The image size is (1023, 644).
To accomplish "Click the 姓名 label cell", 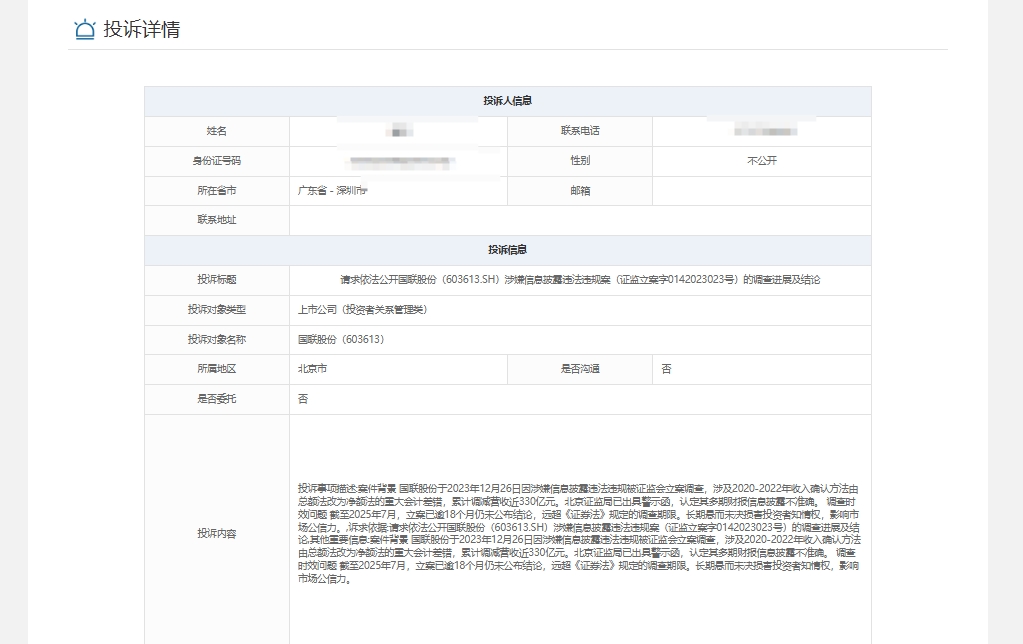I will pos(217,131).
